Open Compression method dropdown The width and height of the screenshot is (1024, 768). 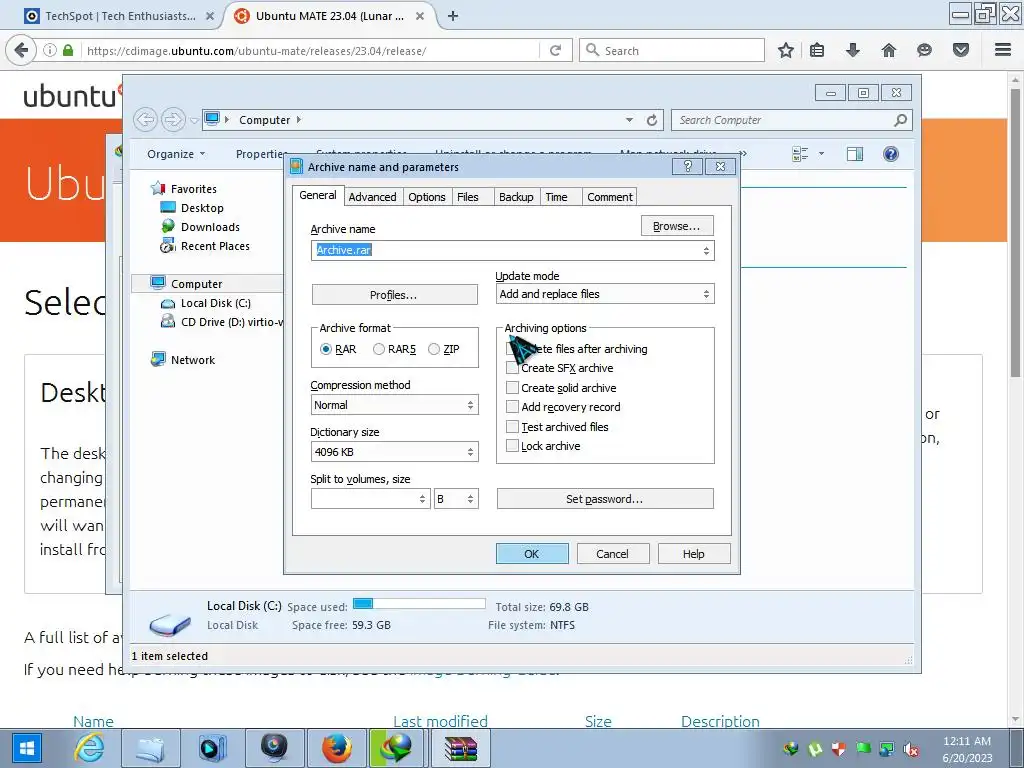coord(394,405)
